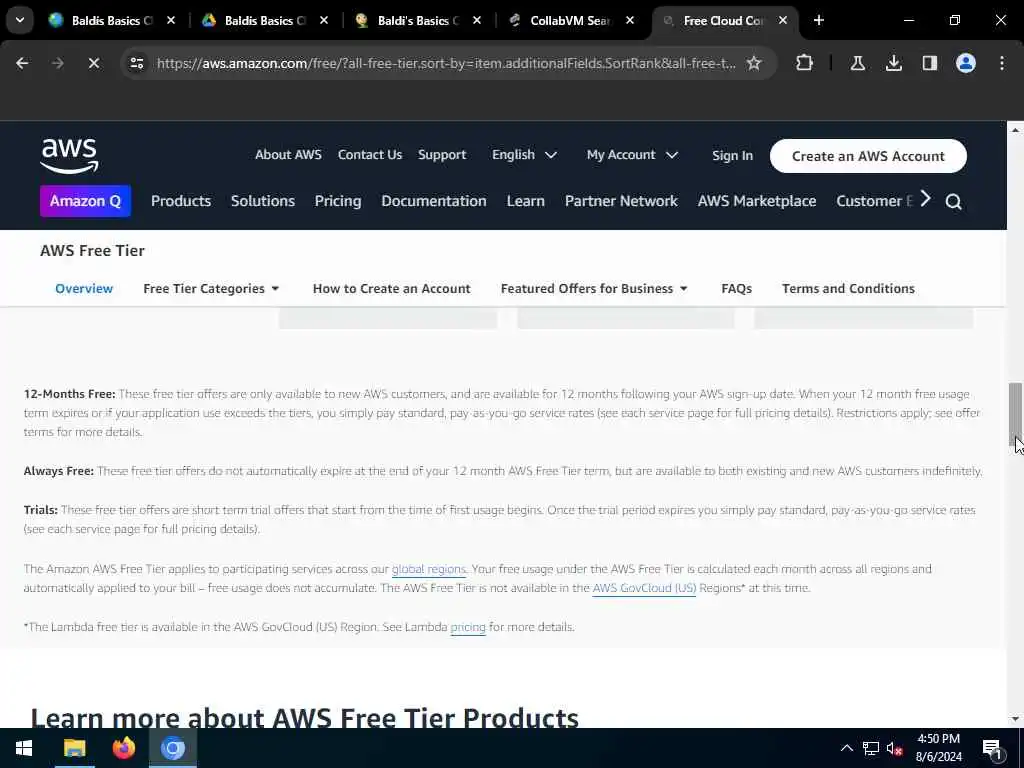The height and width of the screenshot is (768, 1024).
Task: Open Pricing menu item
Action: 338,201
